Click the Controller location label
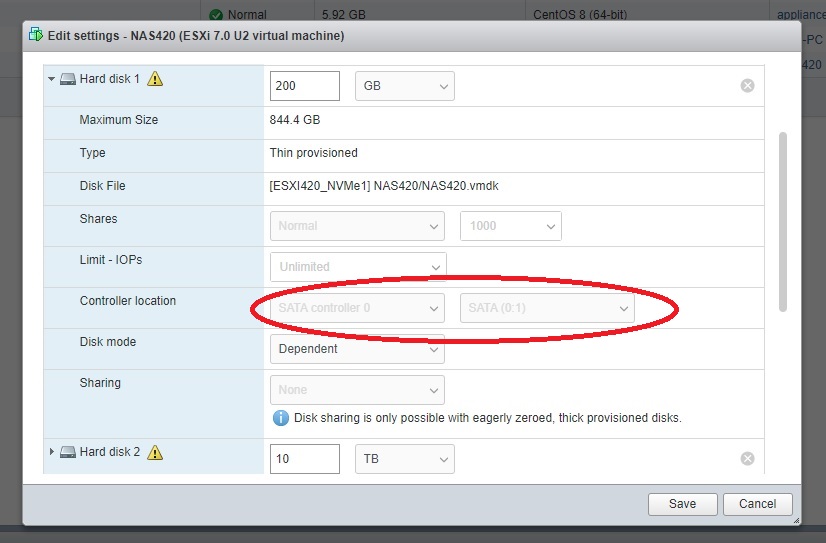This screenshot has width=826, height=543. [127, 301]
